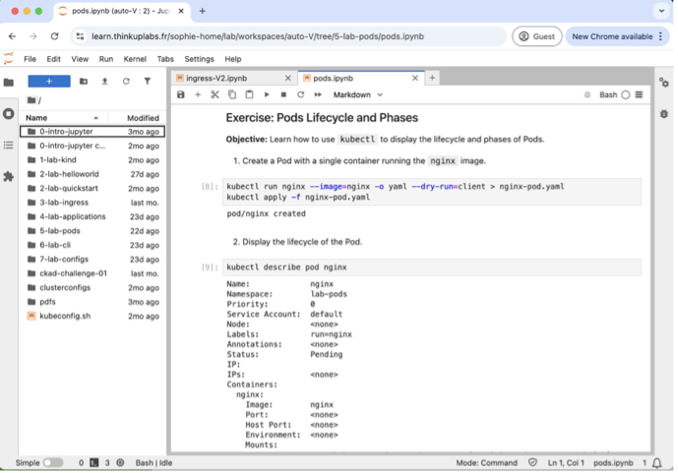Open the property inspector gears icon
The height and width of the screenshot is (473, 678).
(663, 82)
